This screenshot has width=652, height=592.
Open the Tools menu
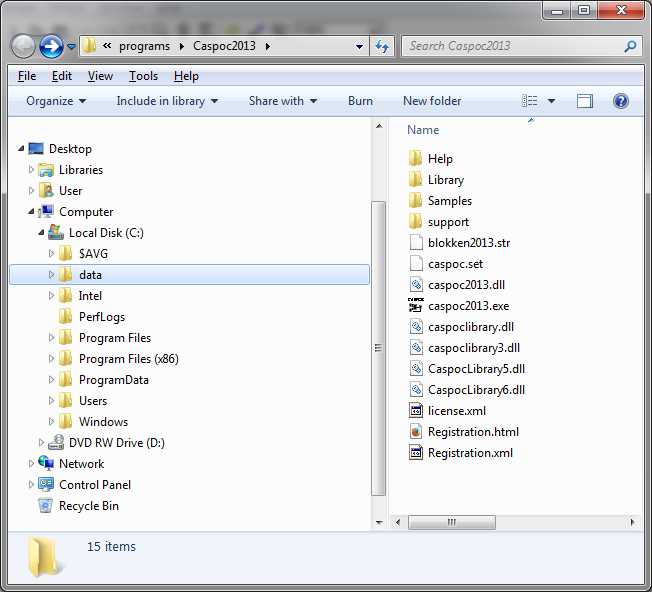click(143, 76)
